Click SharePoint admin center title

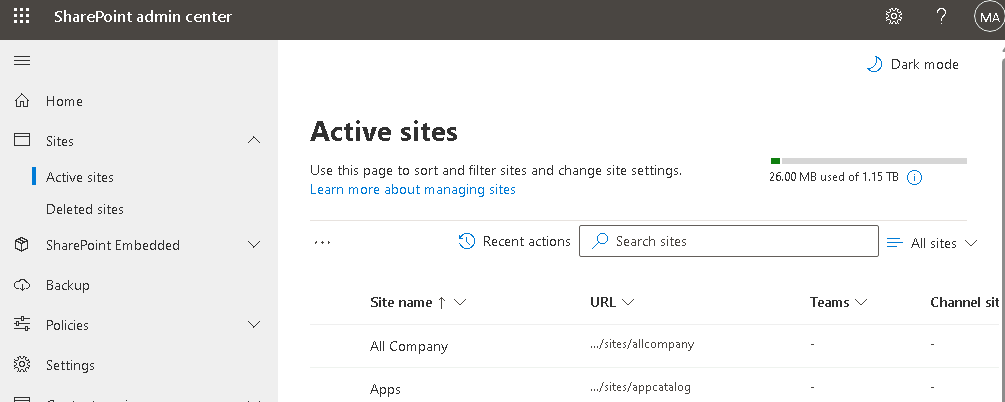pyautogui.click(x=143, y=17)
